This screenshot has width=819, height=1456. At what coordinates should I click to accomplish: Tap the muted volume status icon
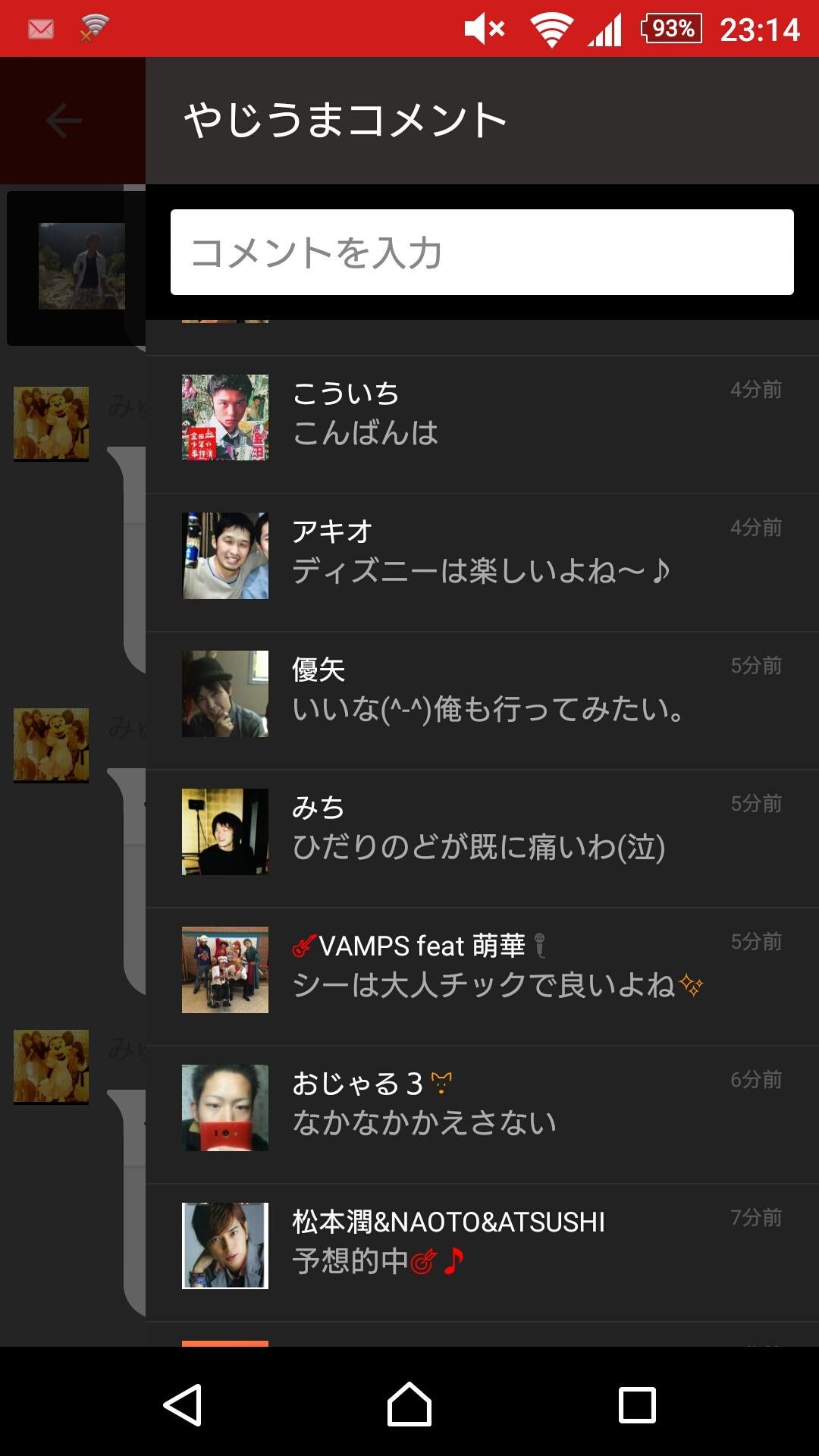coord(485,29)
